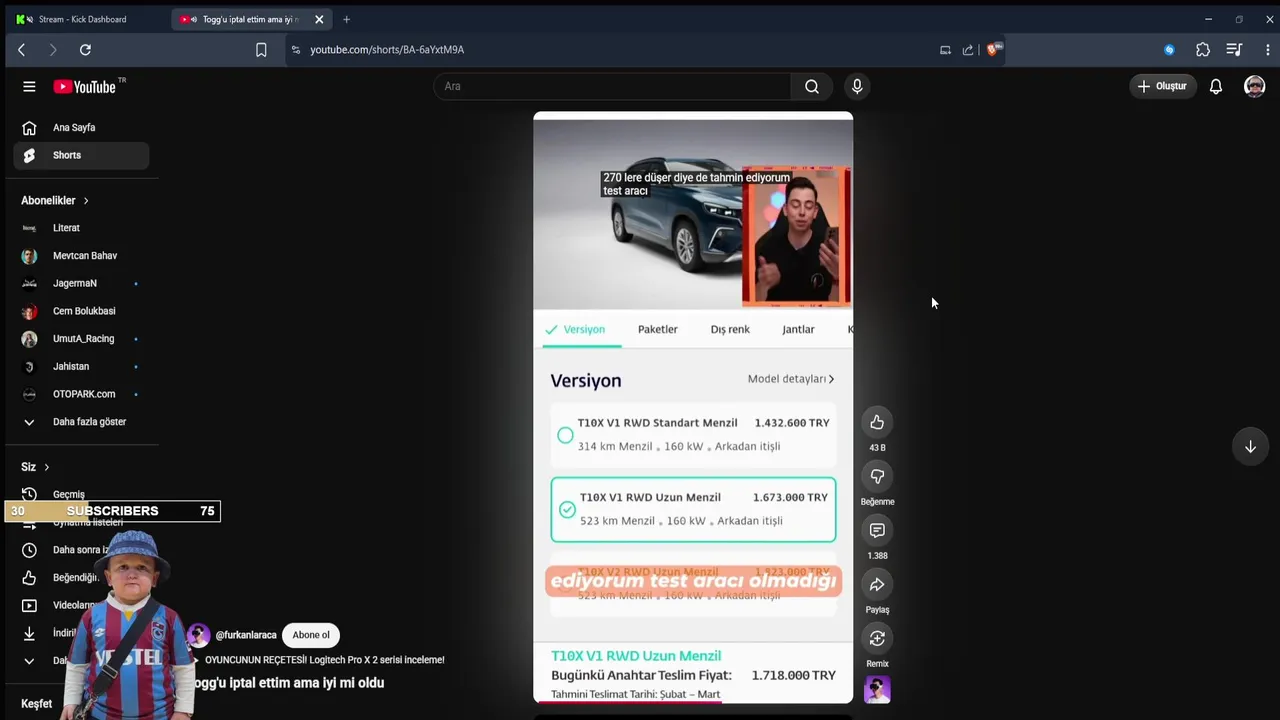This screenshot has height=720, width=1280.
Task: Open Ana Sayfa in sidebar
Action: 81,128
